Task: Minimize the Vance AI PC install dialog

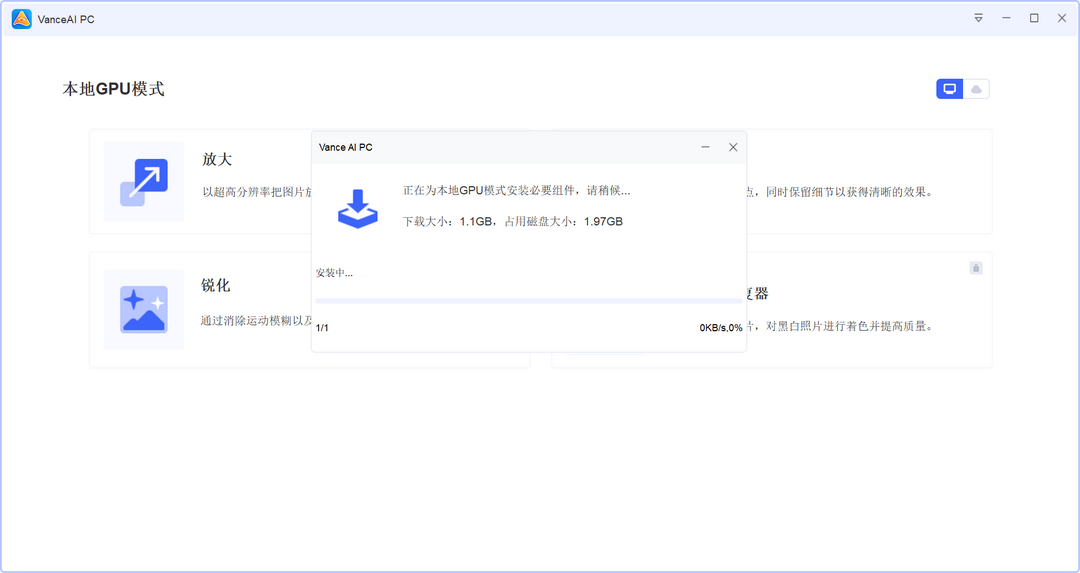Action: coord(705,147)
